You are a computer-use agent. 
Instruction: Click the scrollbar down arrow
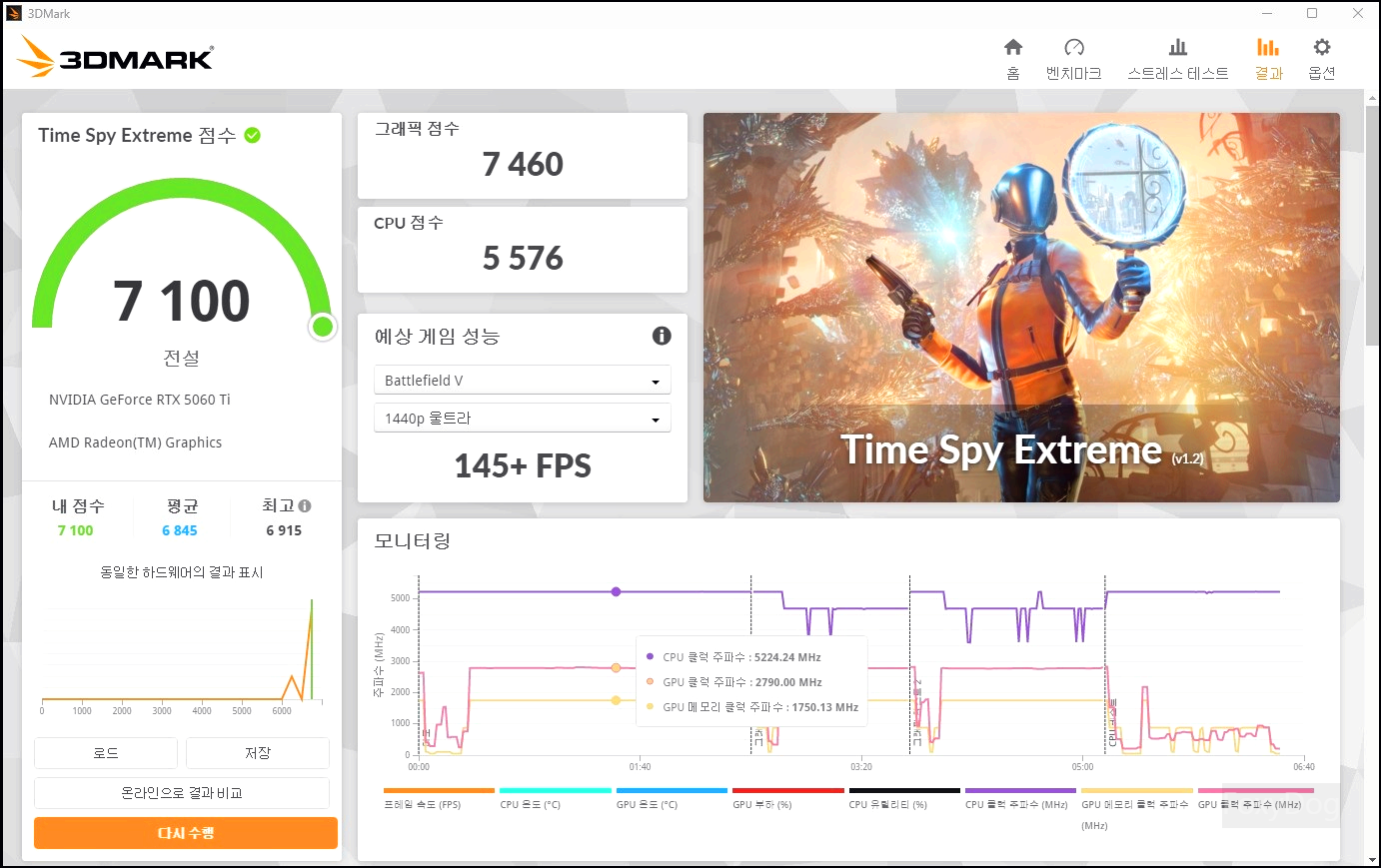pyautogui.click(x=1373, y=858)
